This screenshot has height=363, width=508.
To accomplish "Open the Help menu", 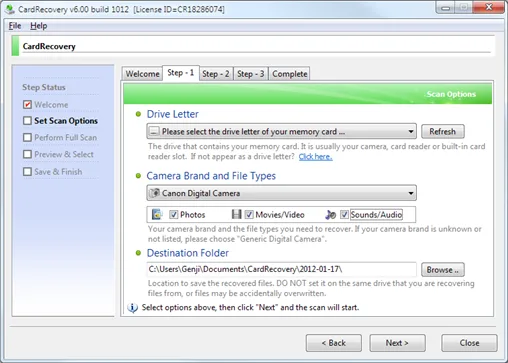I will click(x=39, y=26).
